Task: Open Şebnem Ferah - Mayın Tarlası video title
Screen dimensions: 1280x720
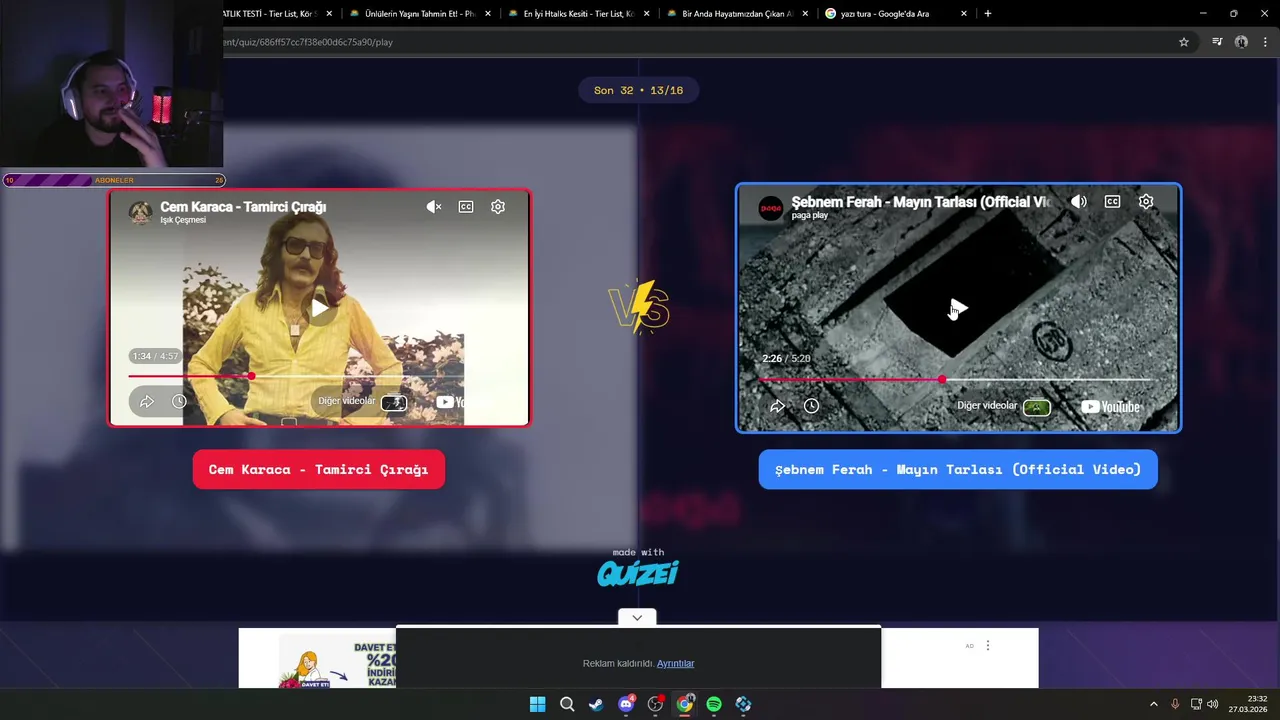Action: tap(921, 201)
